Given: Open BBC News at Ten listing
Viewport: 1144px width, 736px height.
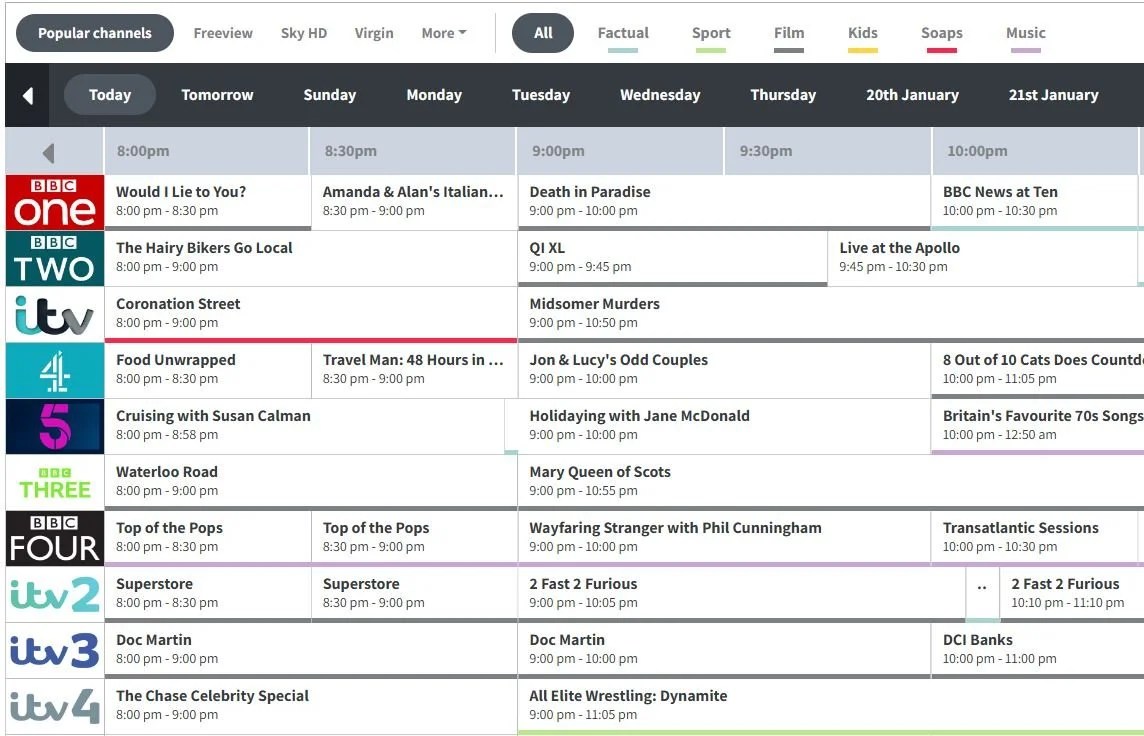Looking at the screenshot, I should 1035,201.
